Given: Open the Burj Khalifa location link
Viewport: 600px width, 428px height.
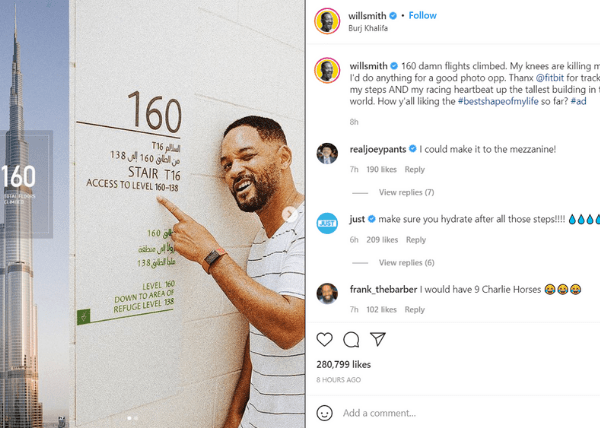Looking at the screenshot, I should 368,28.
